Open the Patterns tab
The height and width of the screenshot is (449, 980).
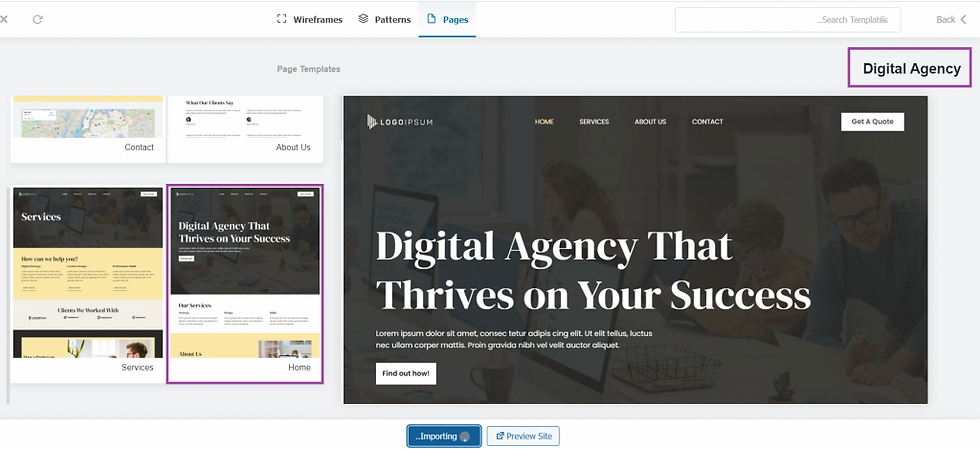[x=384, y=19]
